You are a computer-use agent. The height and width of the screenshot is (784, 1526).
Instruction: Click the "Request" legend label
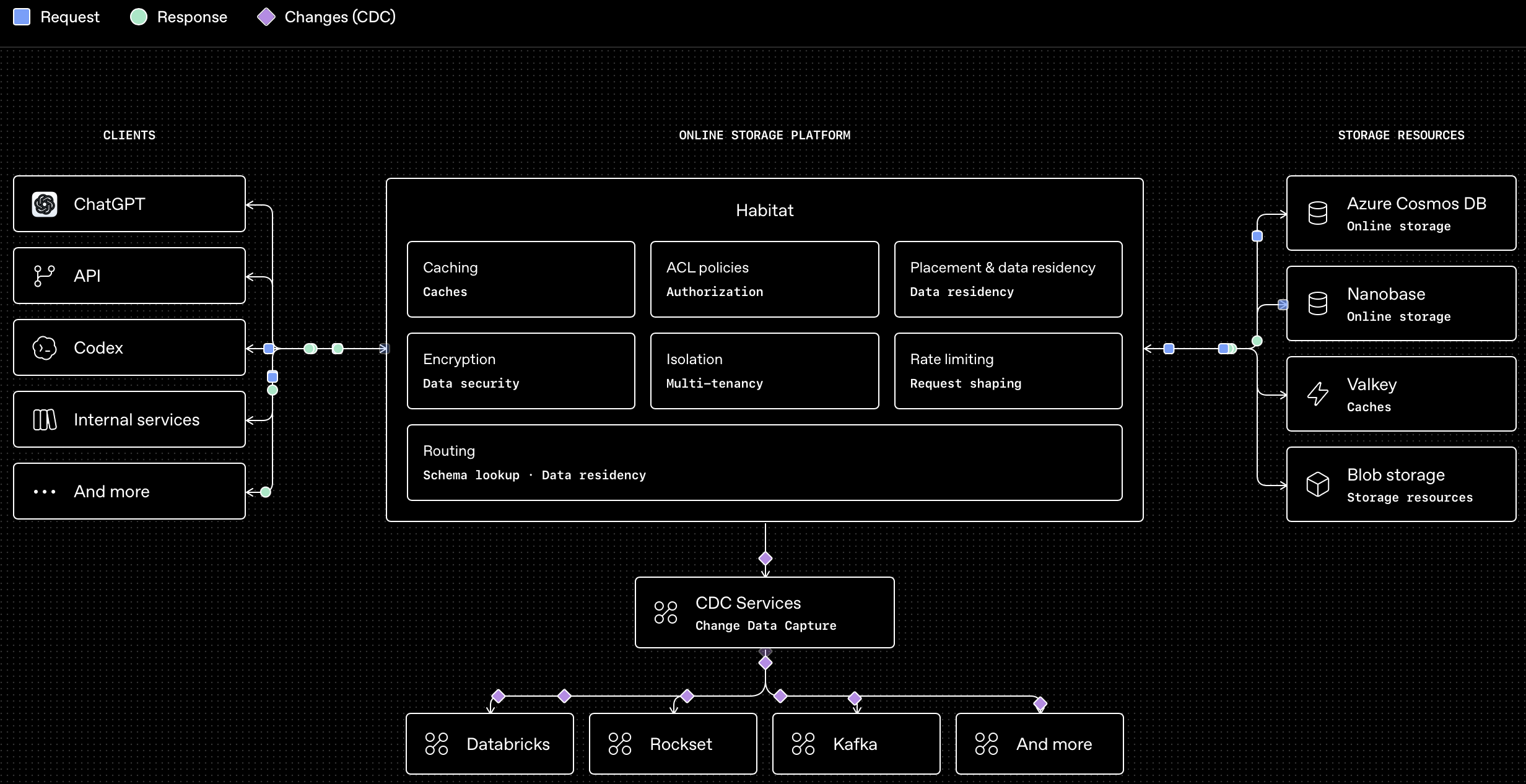click(x=70, y=17)
